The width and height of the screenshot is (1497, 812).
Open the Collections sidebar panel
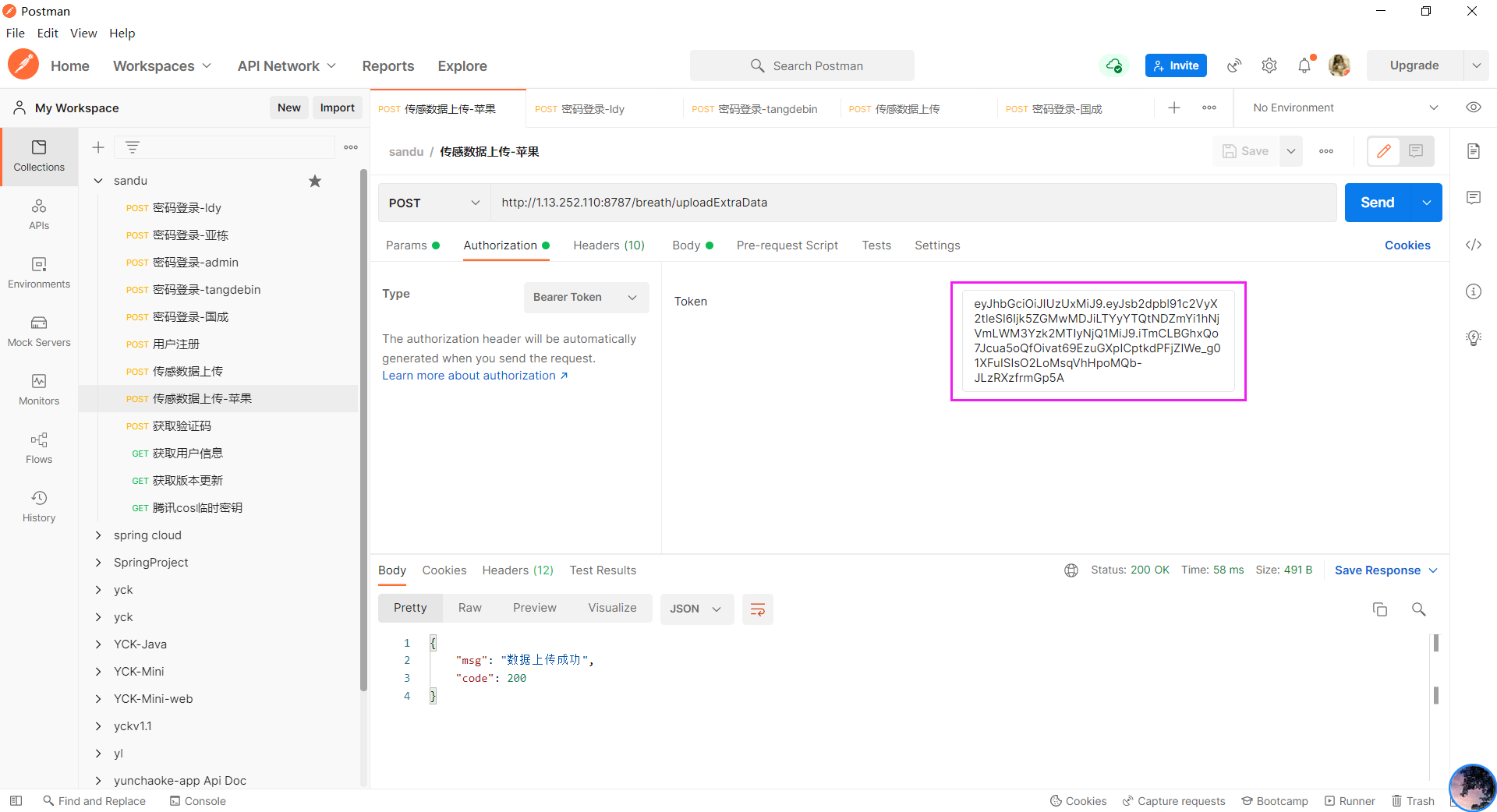[x=39, y=156]
